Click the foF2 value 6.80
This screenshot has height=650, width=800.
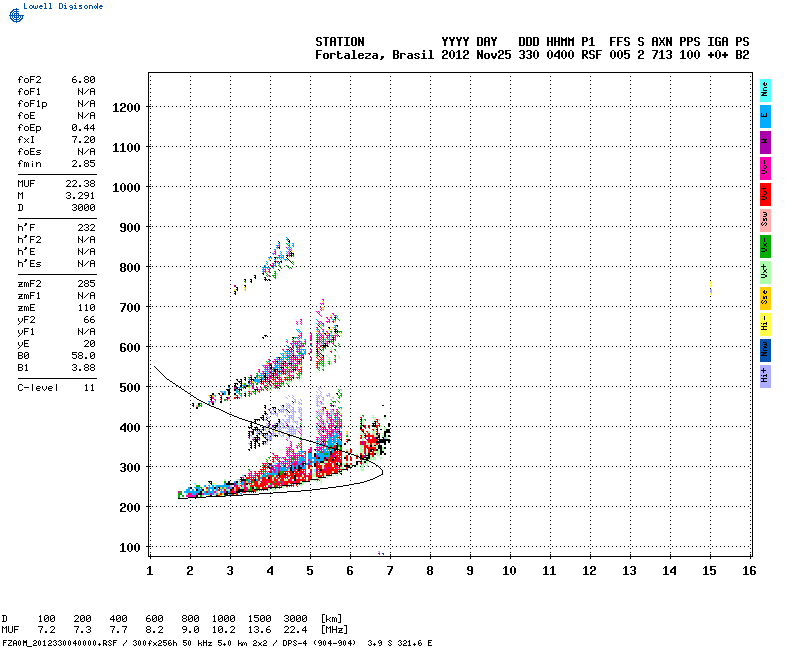83,80
